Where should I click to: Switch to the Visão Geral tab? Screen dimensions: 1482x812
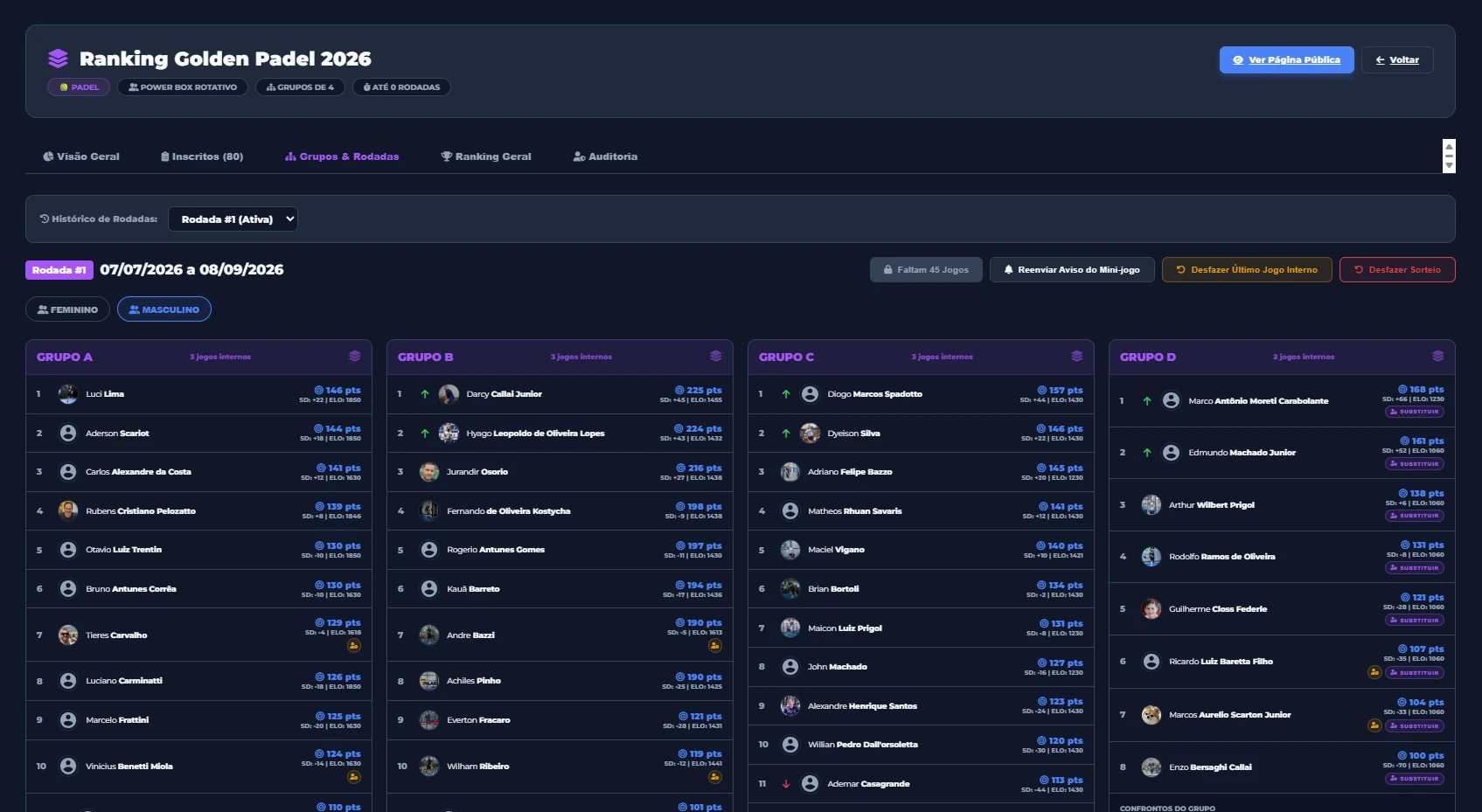[x=81, y=156]
